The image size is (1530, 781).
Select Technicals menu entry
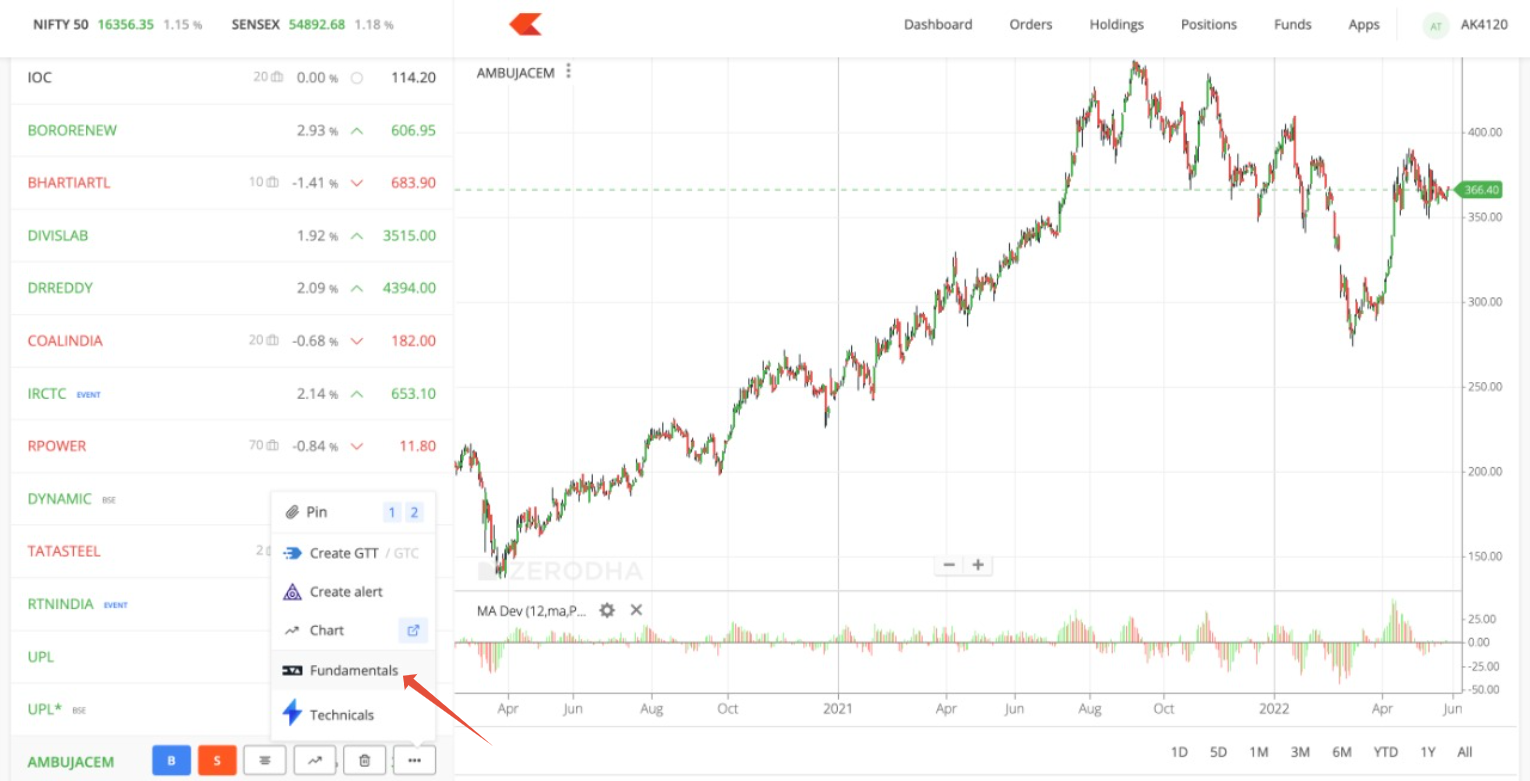pyautogui.click(x=353, y=714)
